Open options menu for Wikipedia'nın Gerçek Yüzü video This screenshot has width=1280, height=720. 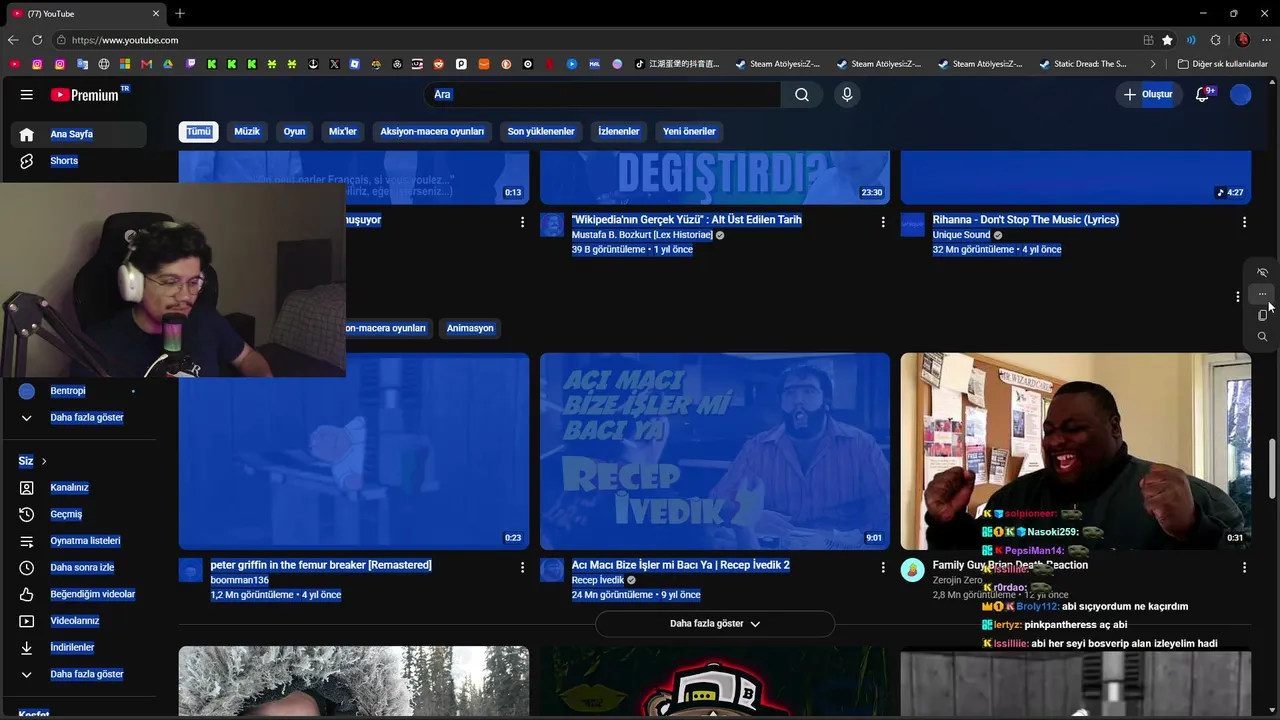(x=883, y=222)
